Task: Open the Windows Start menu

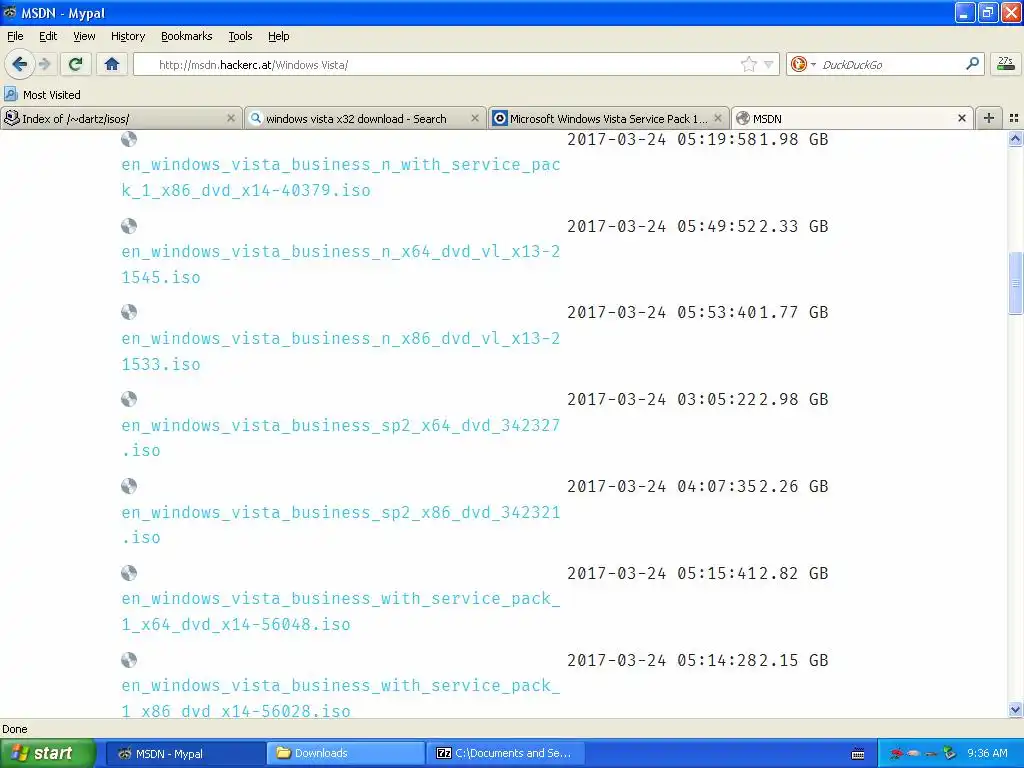Action: tap(47, 753)
